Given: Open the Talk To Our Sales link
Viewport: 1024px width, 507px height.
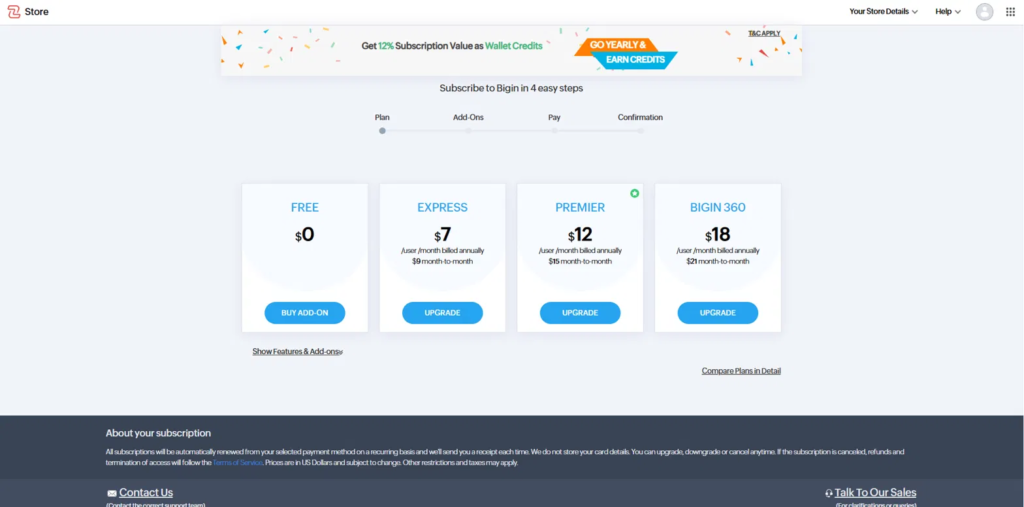Looking at the screenshot, I should [x=875, y=493].
